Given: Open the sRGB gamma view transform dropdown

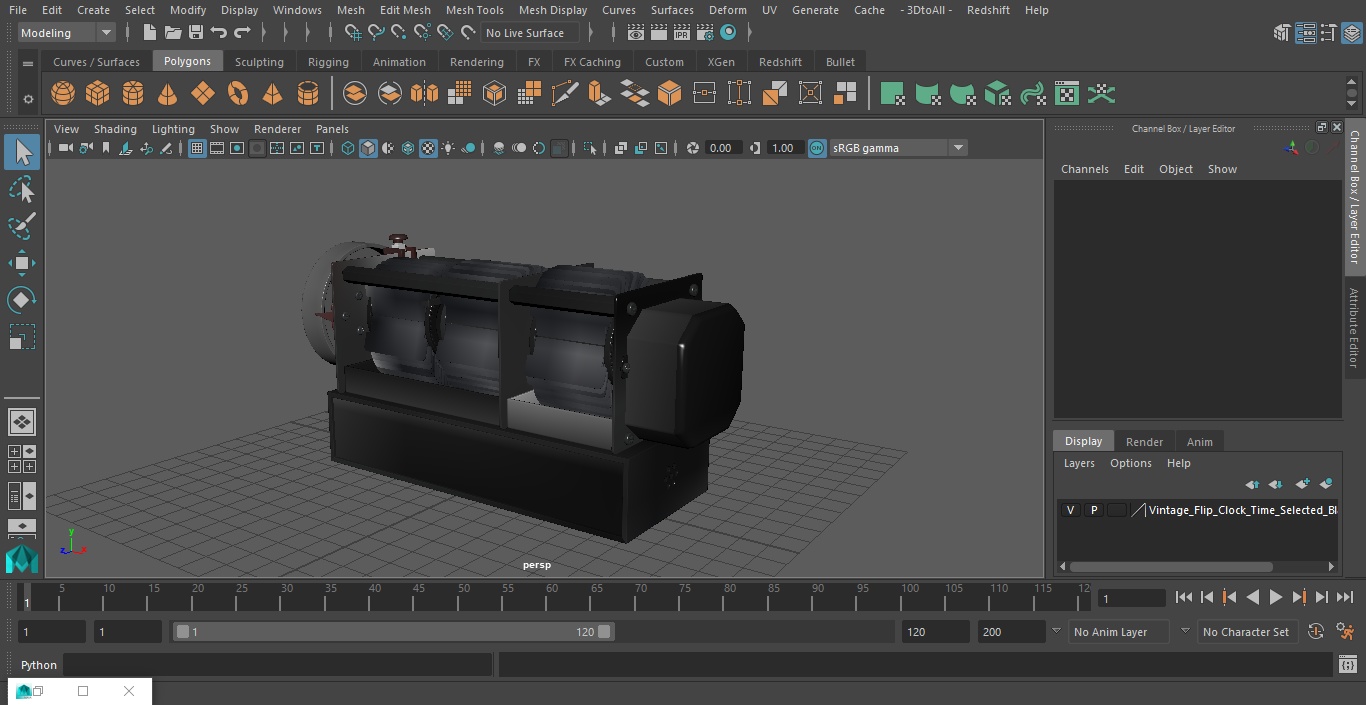Looking at the screenshot, I should (897, 148).
